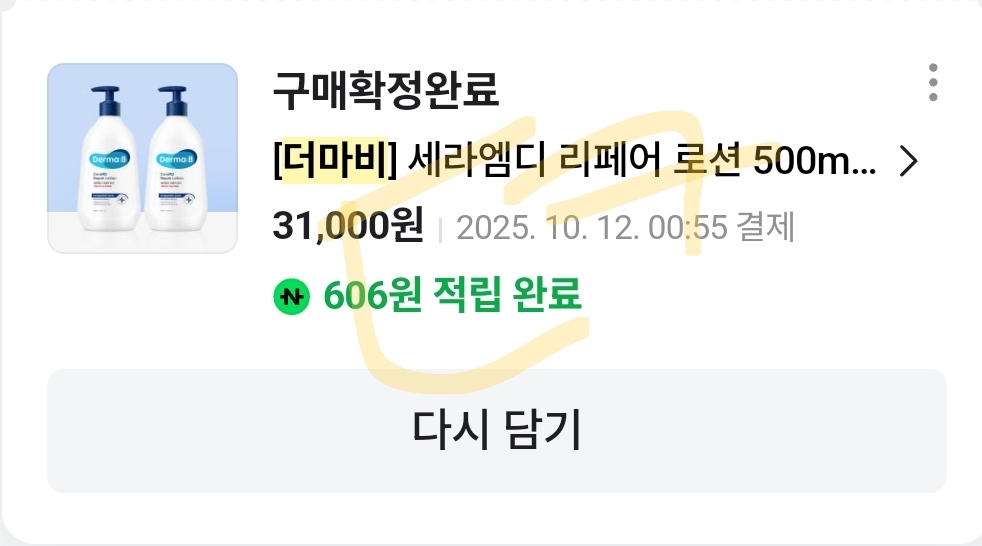Click the left lotion bottle in thumbnail
982x546 pixels.
point(108,159)
